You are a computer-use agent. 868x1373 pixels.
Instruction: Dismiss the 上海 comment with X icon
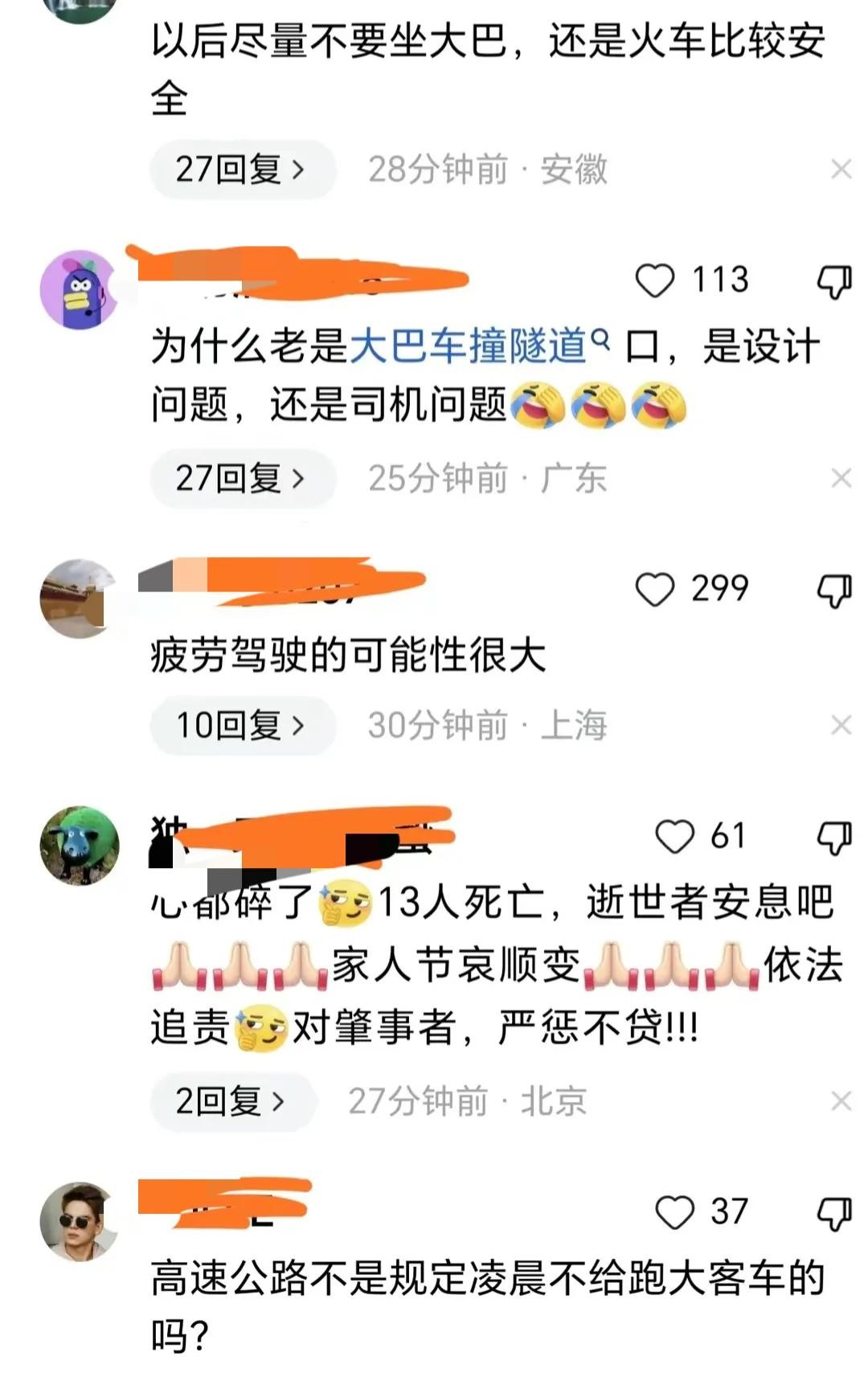click(x=841, y=726)
